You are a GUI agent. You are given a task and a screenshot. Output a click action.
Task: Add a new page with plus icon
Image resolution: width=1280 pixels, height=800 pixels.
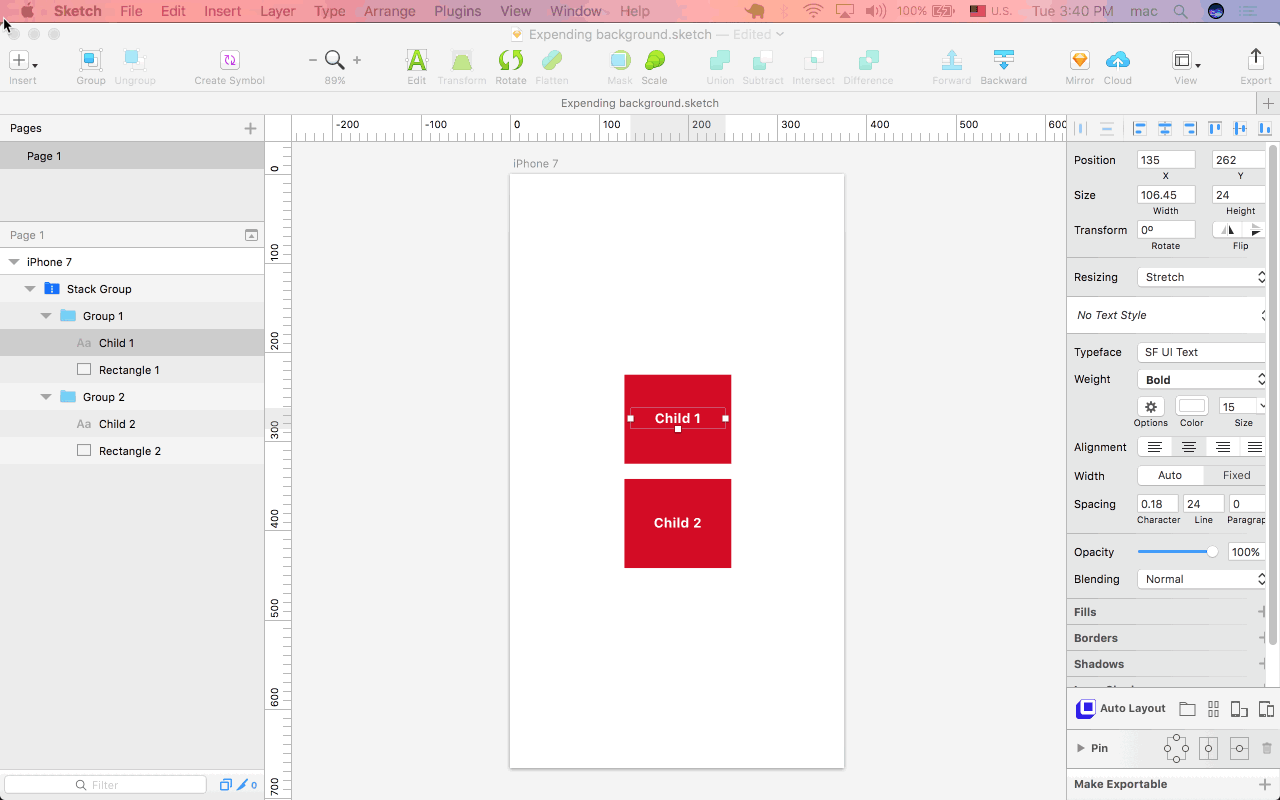coord(250,128)
